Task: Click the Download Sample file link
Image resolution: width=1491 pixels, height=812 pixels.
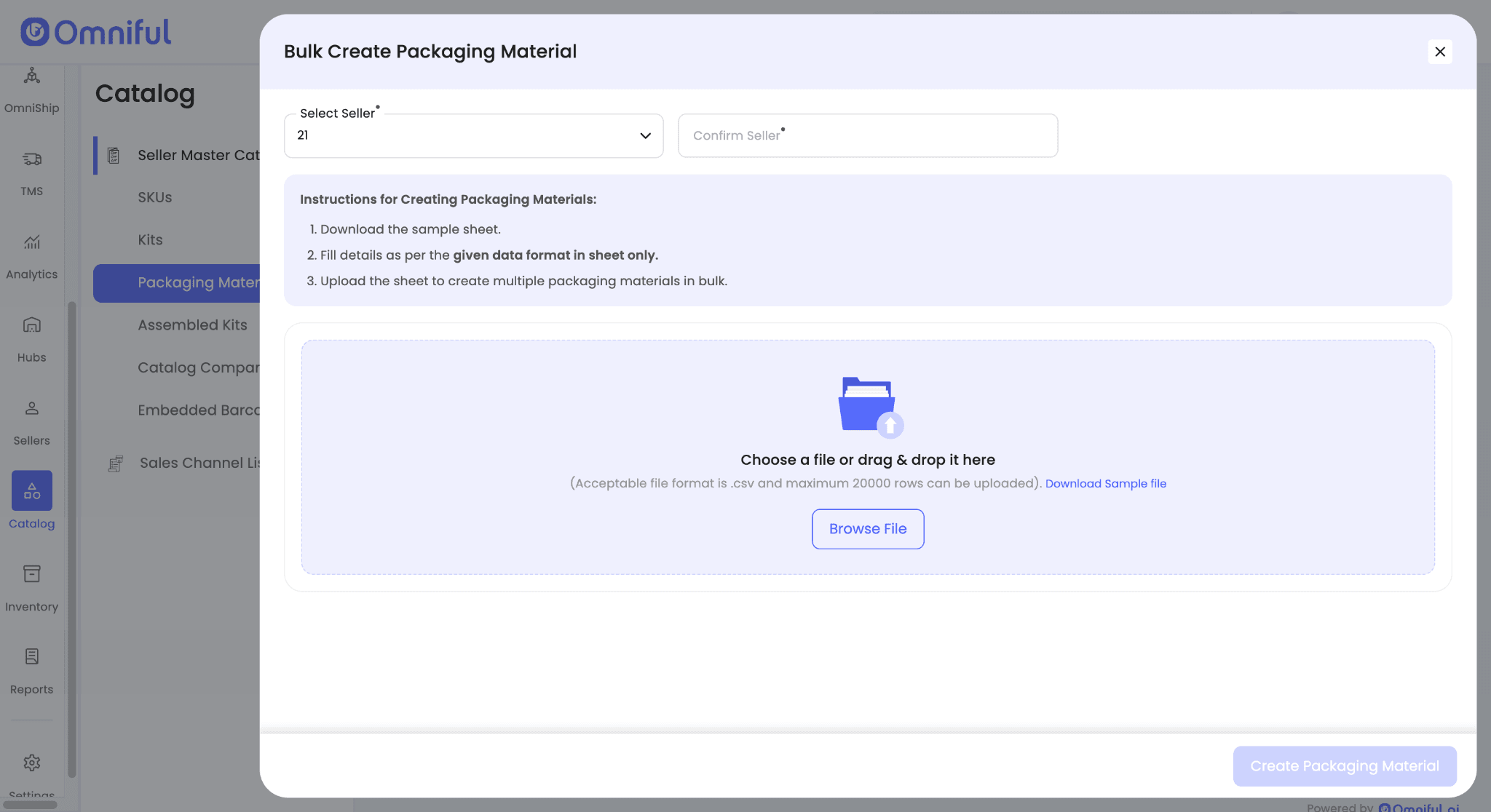Action: click(1105, 484)
